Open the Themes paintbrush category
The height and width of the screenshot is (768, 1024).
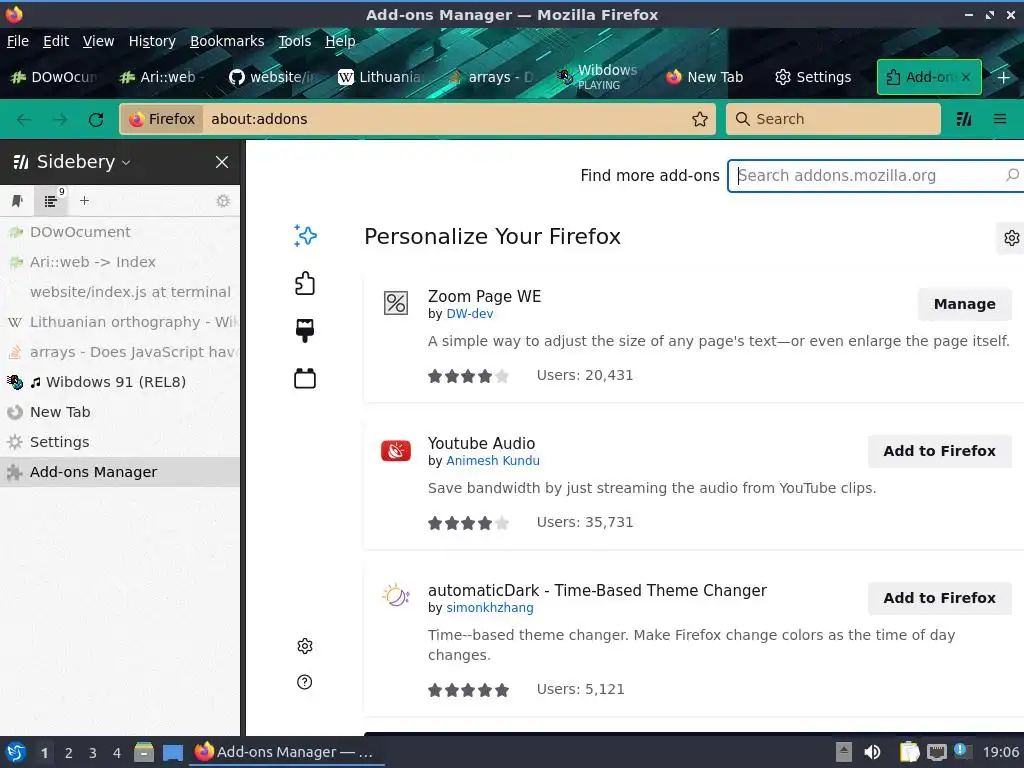[305, 330]
